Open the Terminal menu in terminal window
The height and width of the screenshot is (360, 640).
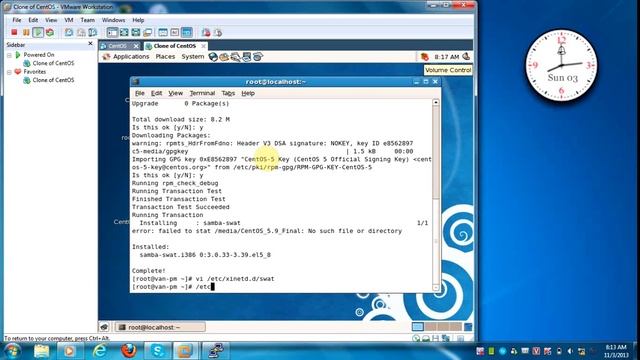[x=202, y=93]
